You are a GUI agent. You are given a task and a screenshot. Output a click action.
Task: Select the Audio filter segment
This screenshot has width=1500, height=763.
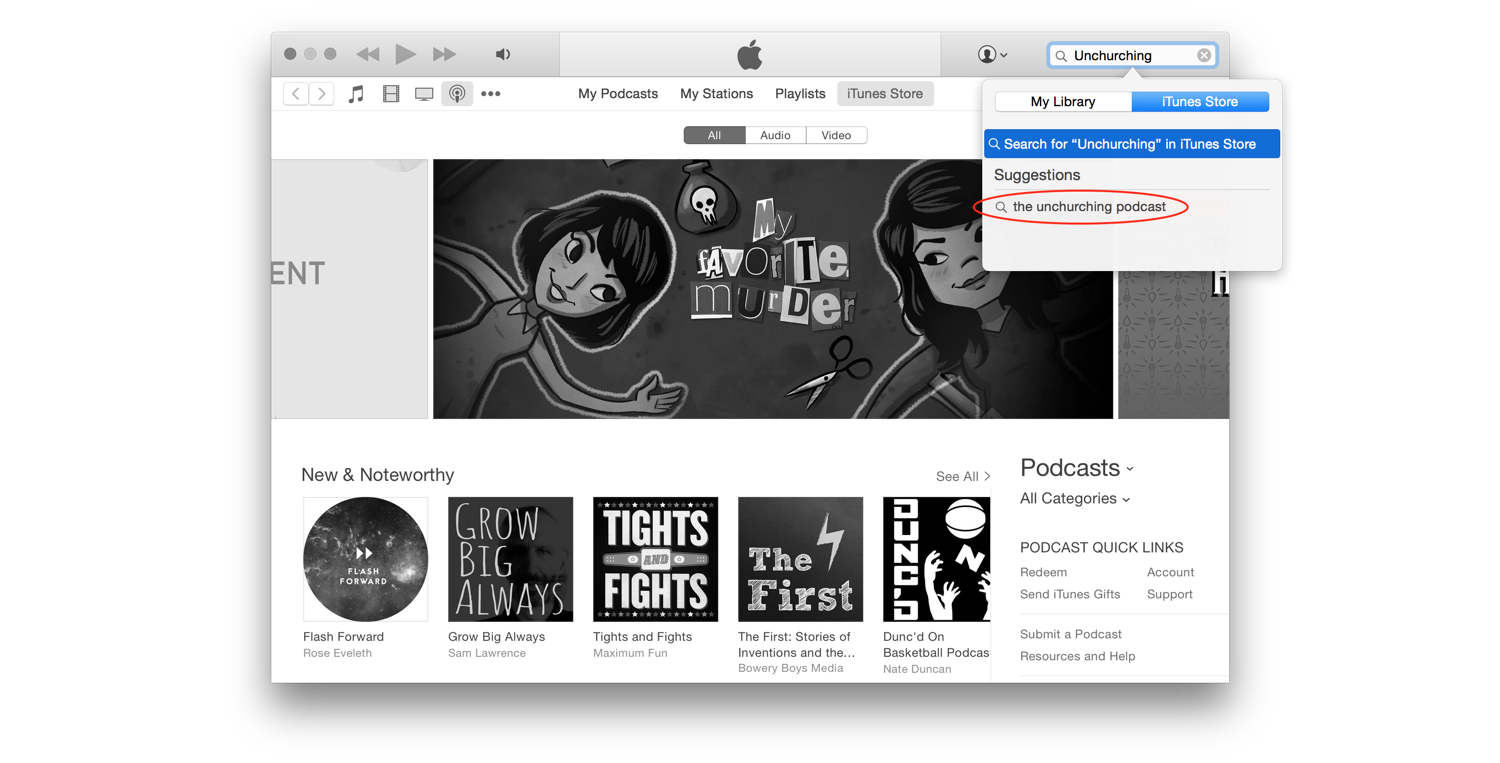point(775,135)
